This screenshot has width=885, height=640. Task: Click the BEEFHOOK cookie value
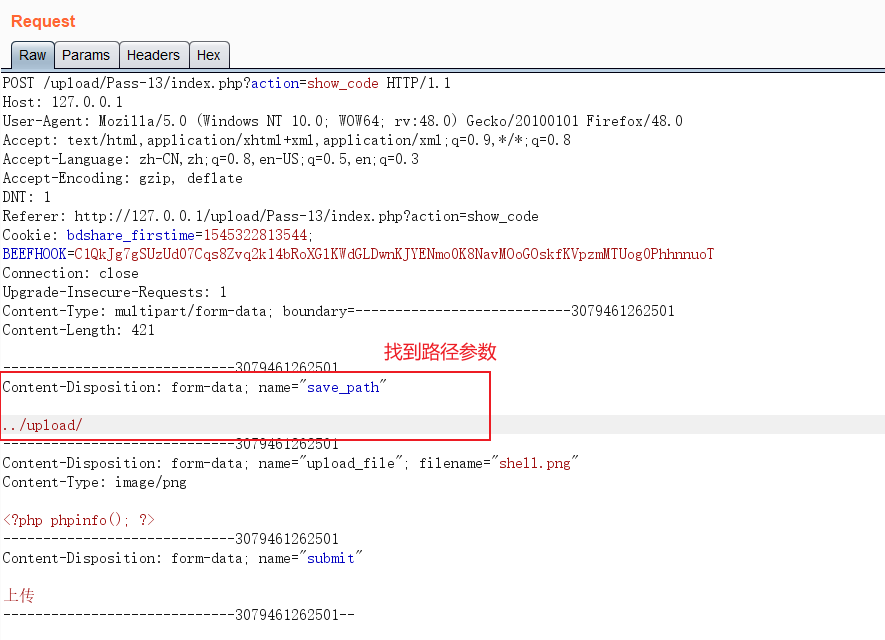(x=394, y=255)
